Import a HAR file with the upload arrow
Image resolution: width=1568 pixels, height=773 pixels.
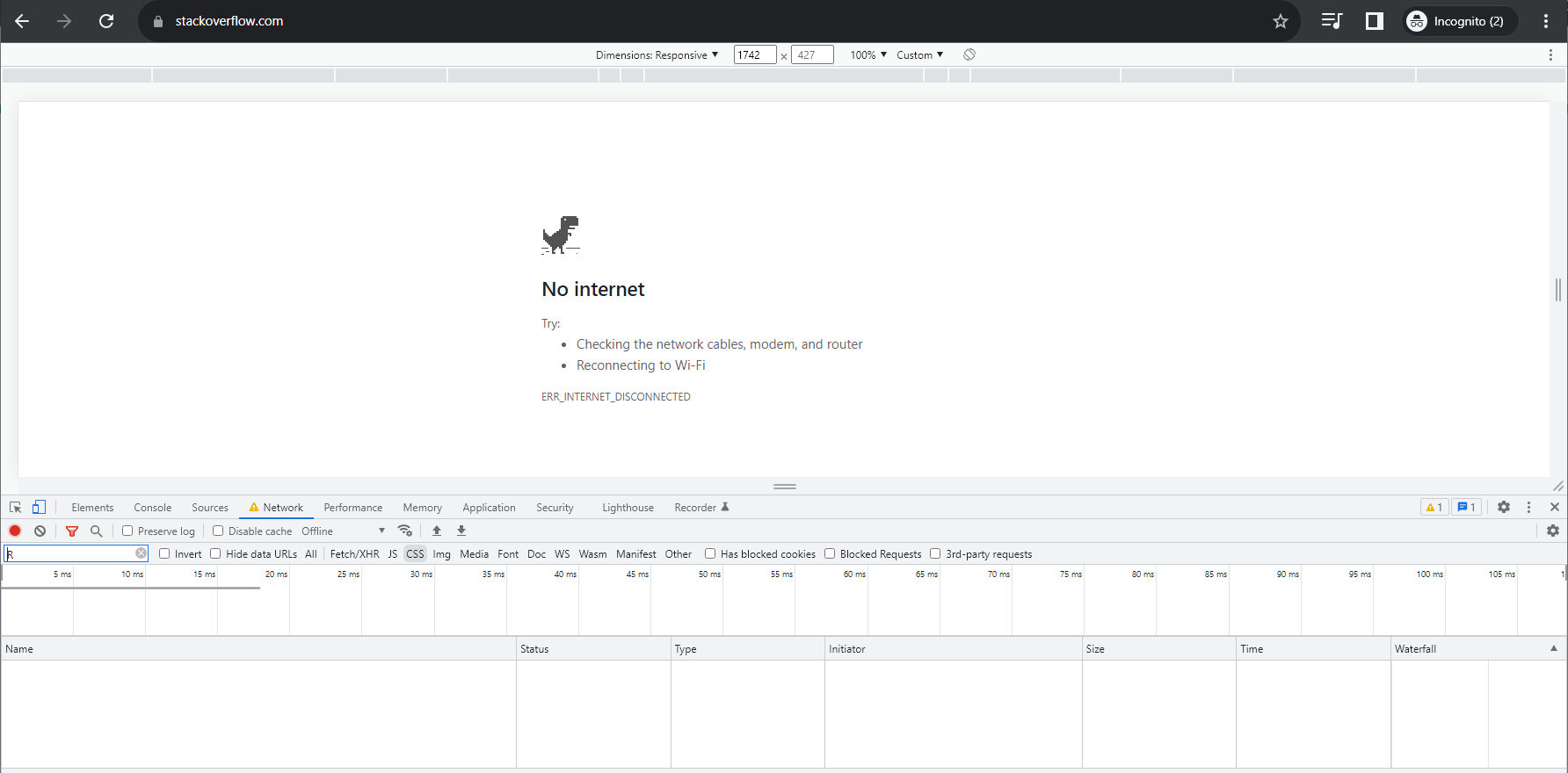coord(437,531)
